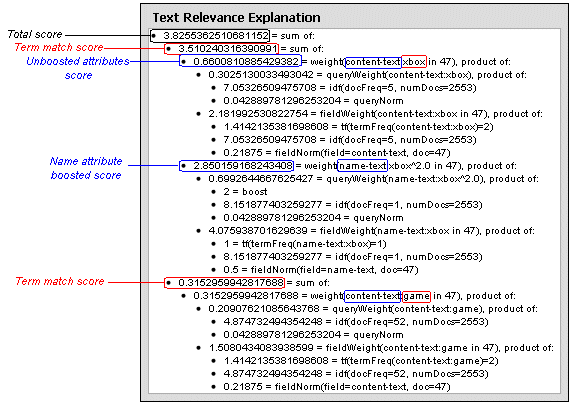Select the boxed 'name-text' field label
The width and height of the screenshot is (571, 402).
pyautogui.click(x=362, y=166)
